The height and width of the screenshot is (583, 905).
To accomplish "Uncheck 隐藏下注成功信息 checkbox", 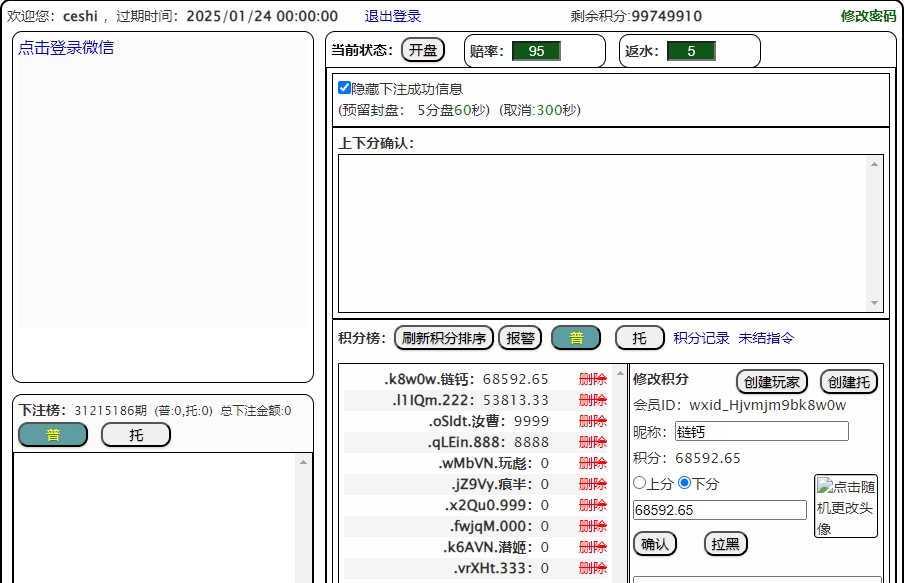I will [345, 88].
